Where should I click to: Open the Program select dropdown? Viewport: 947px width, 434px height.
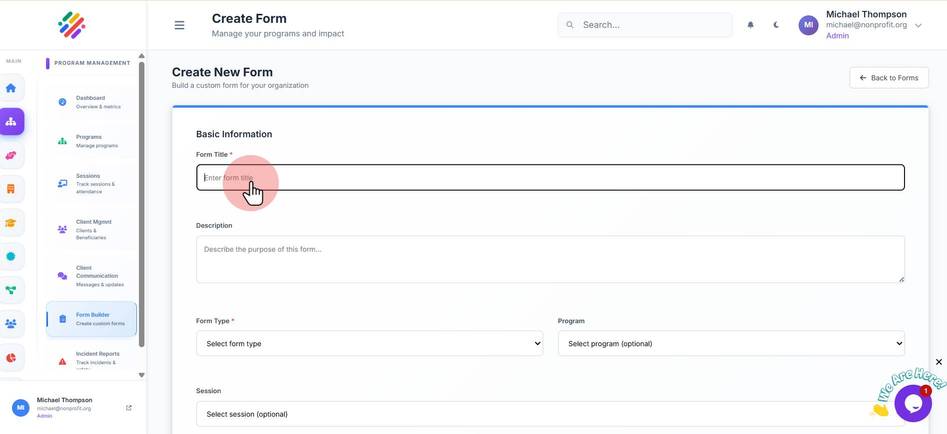tap(731, 343)
